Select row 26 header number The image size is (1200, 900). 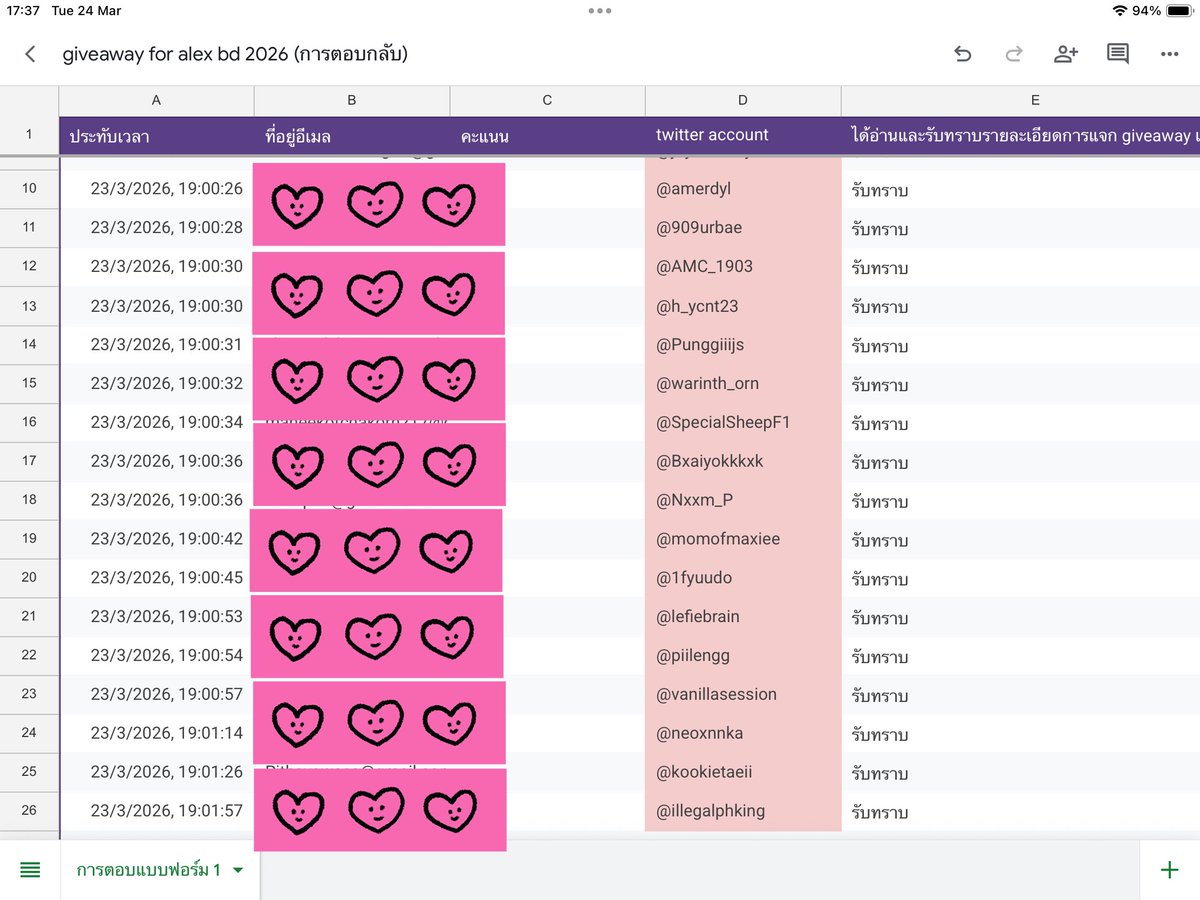click(x=29, y=810)
